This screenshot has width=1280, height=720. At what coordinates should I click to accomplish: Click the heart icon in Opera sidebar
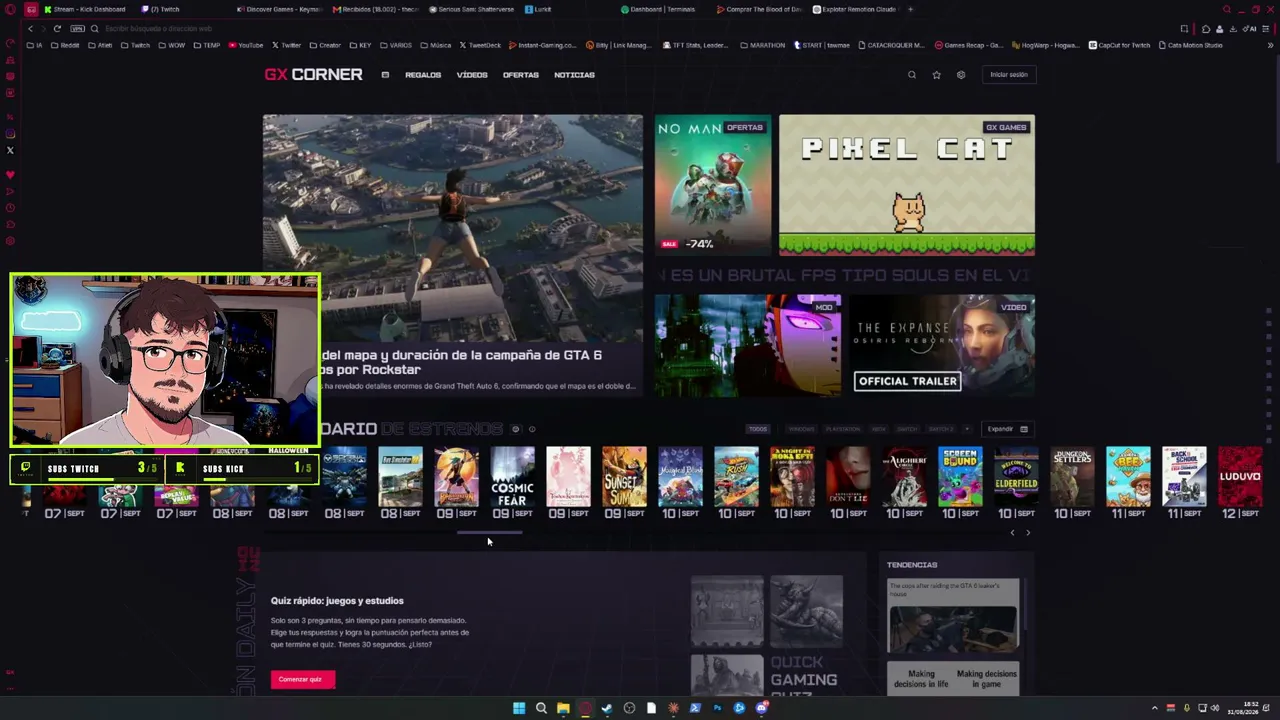point(10,175)
